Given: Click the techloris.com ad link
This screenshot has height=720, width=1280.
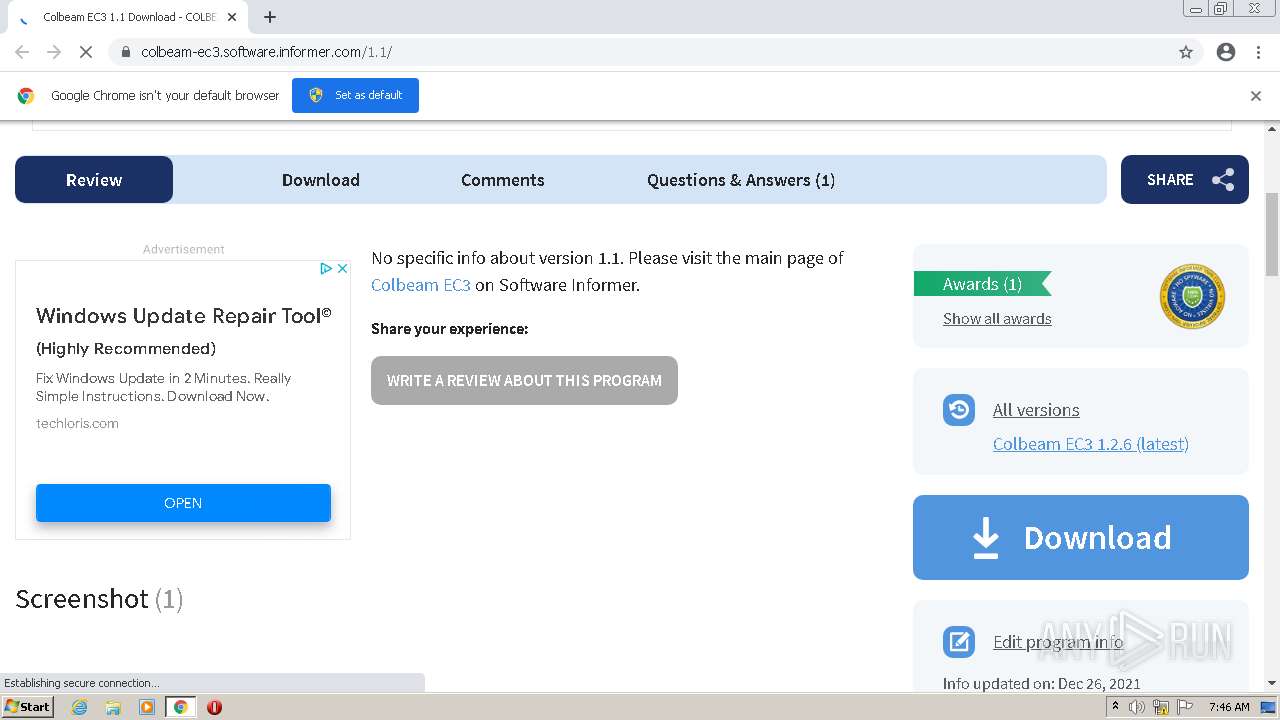Looking at the screenshot, I should pos(77,423).
